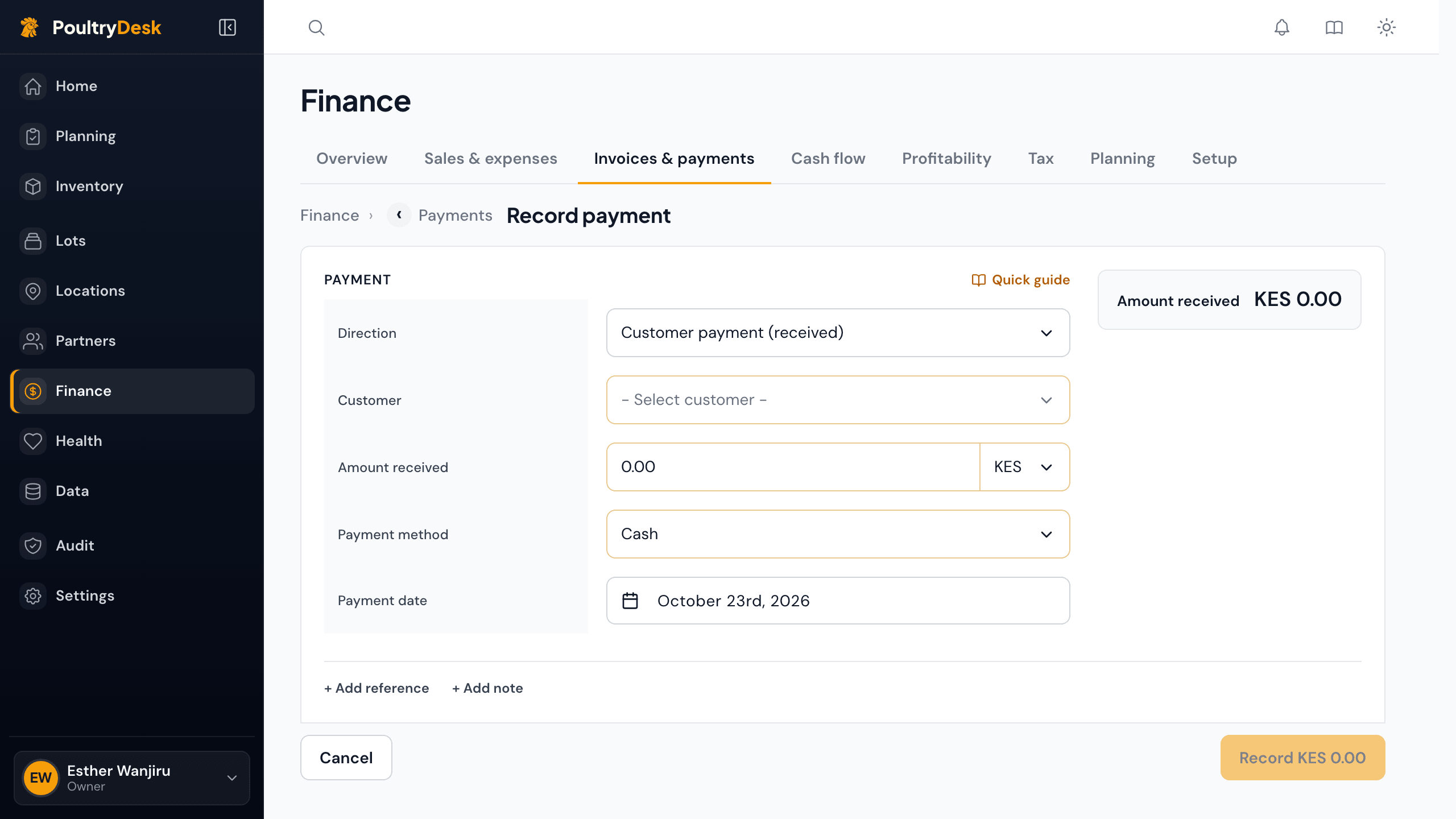Image resolution: width=1456 pixels, height=819 pixels.
Task: Click the calendar icon in Payment date
Action: click(x=630, y=601)
